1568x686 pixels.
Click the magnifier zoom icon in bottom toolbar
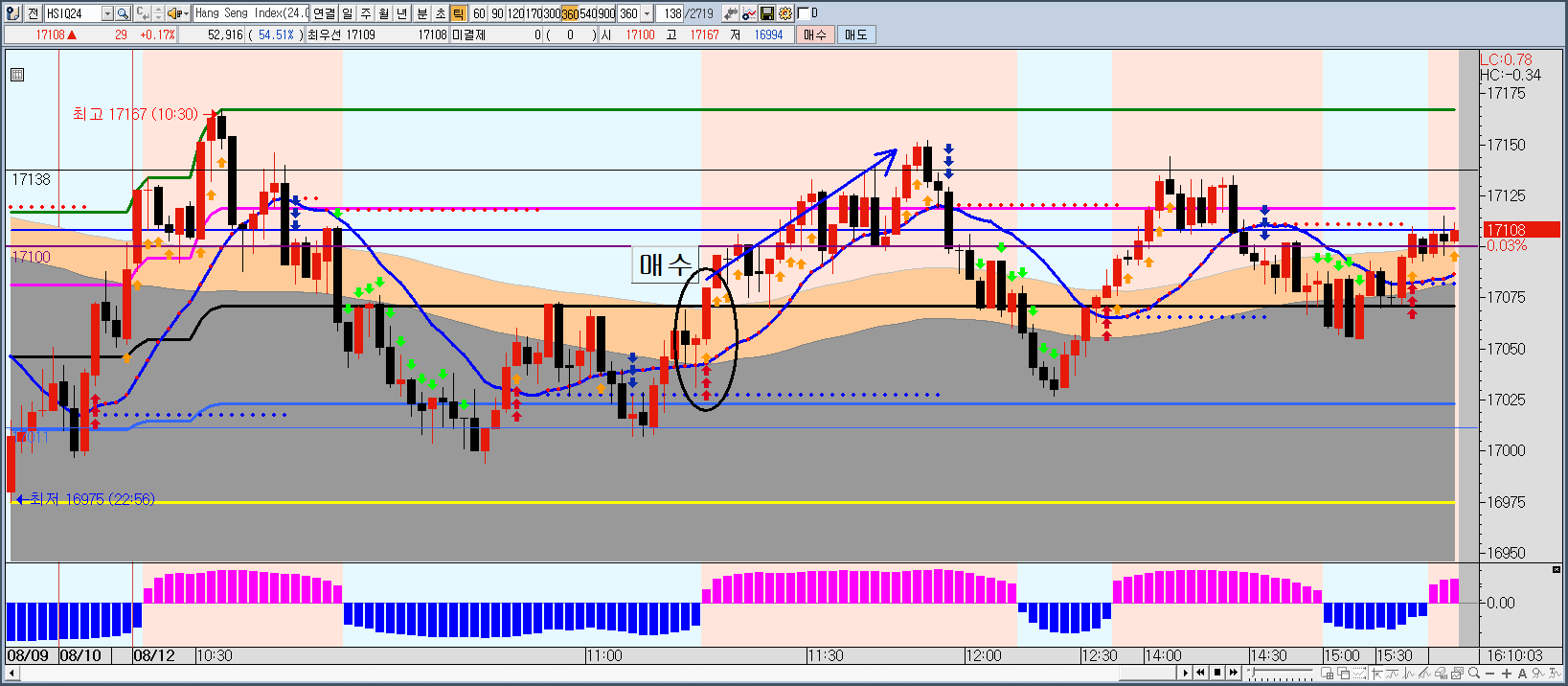point(1475,674)
